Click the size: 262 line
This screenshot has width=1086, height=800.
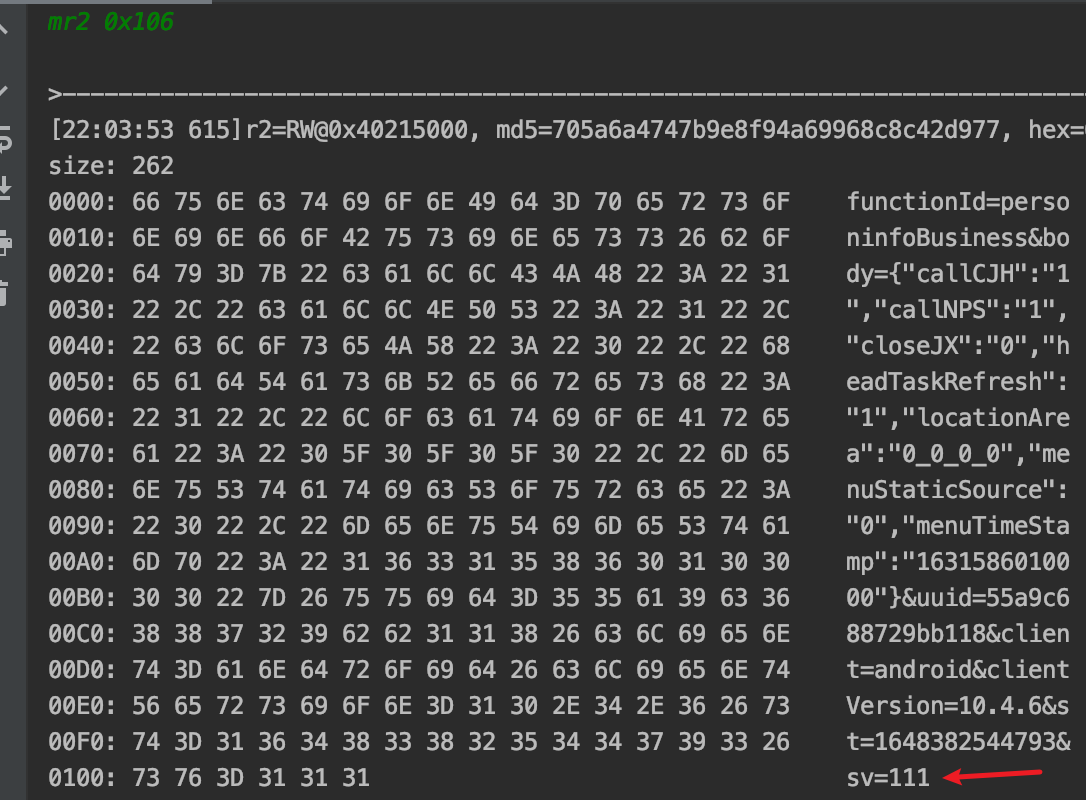111,166
